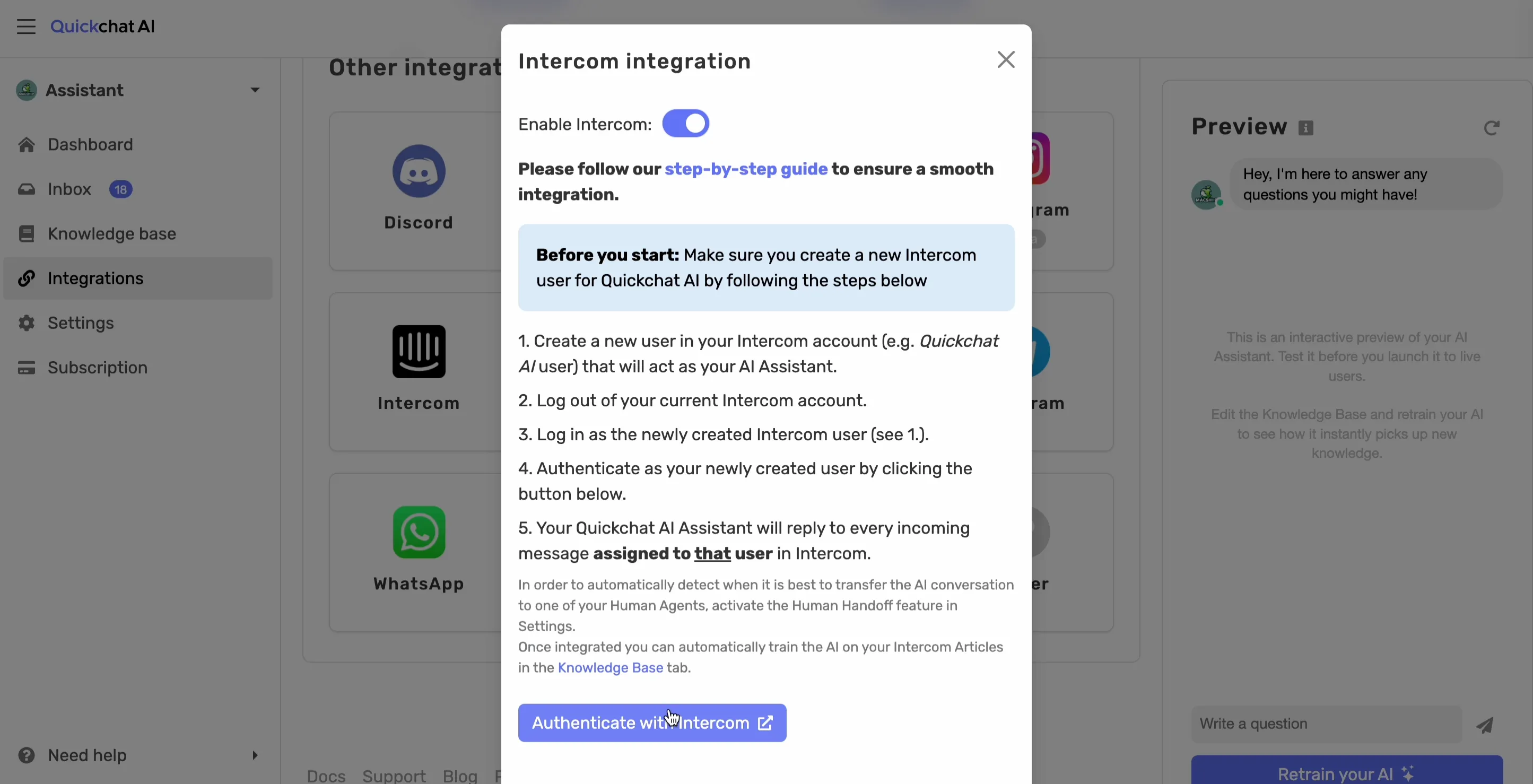Image resolution: width=1533 pixels, height=784 pixels.
Task: Refresh the Preview chat
Action: 1491,128
